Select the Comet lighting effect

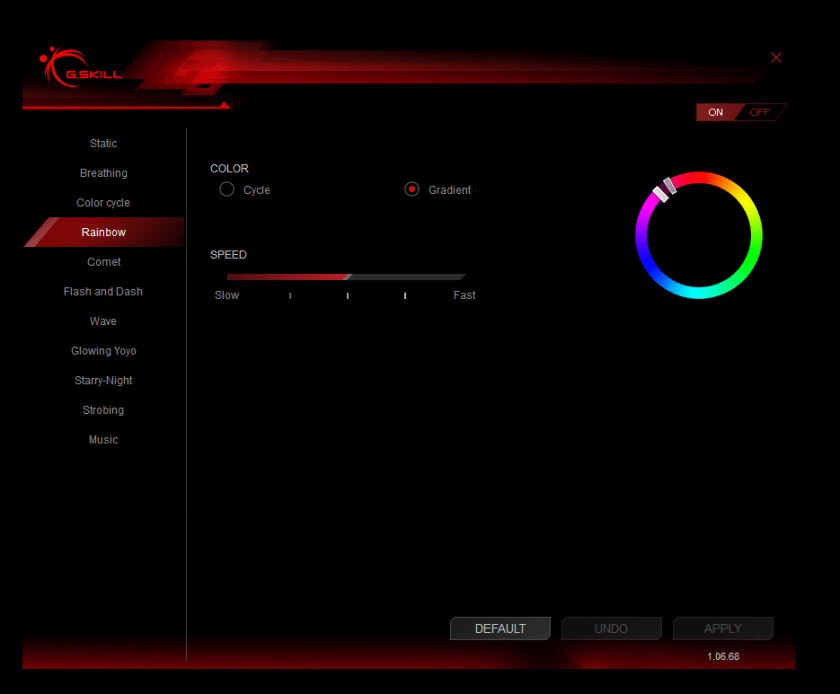click(103, 262)
